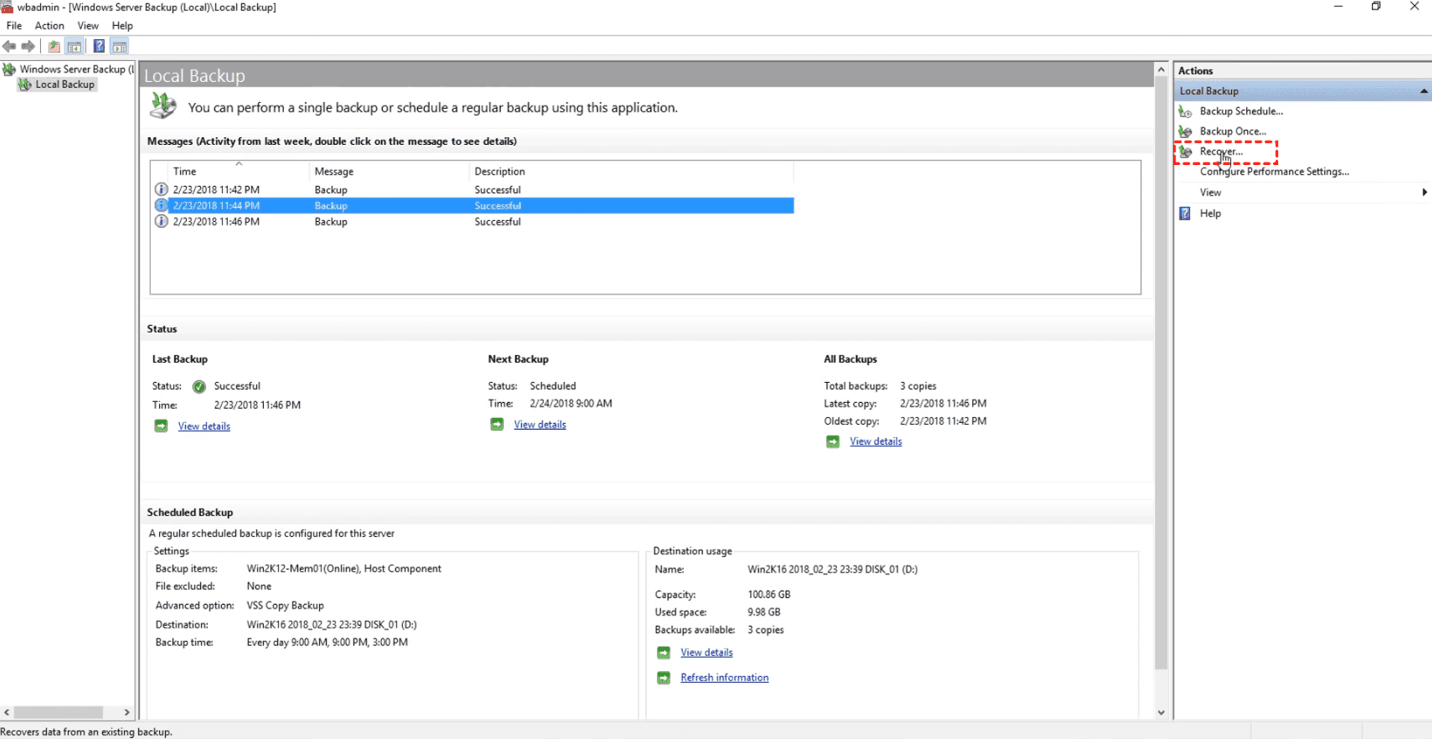Click the Back arrow in the toolbar
Viewport: 1432px width, 739px height.
point(9,46)
